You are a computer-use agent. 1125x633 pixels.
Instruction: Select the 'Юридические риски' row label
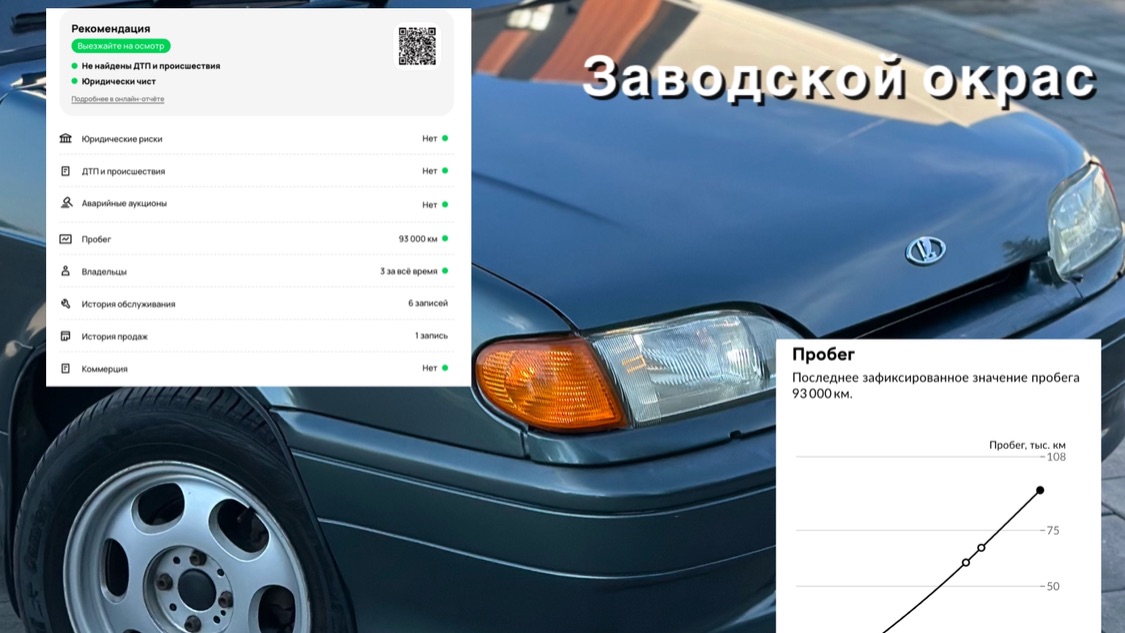pos(122,139)
